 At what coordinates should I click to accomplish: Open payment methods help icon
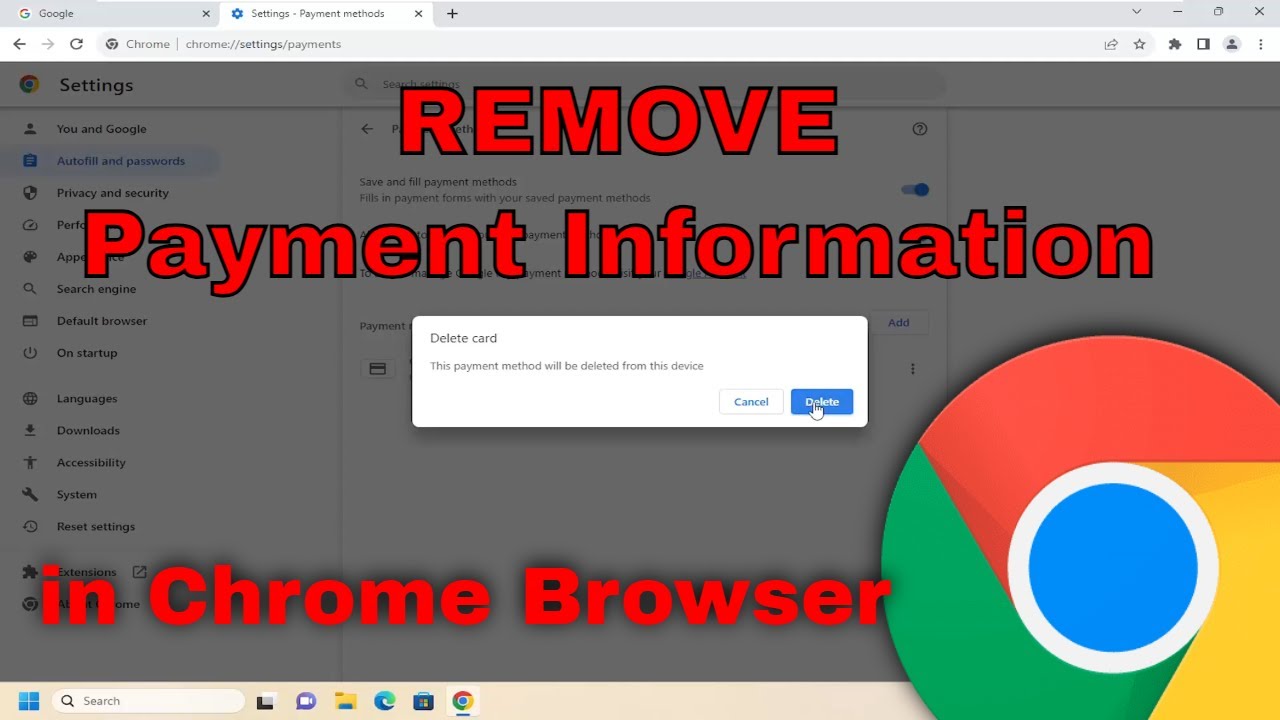tap(920, 129)
